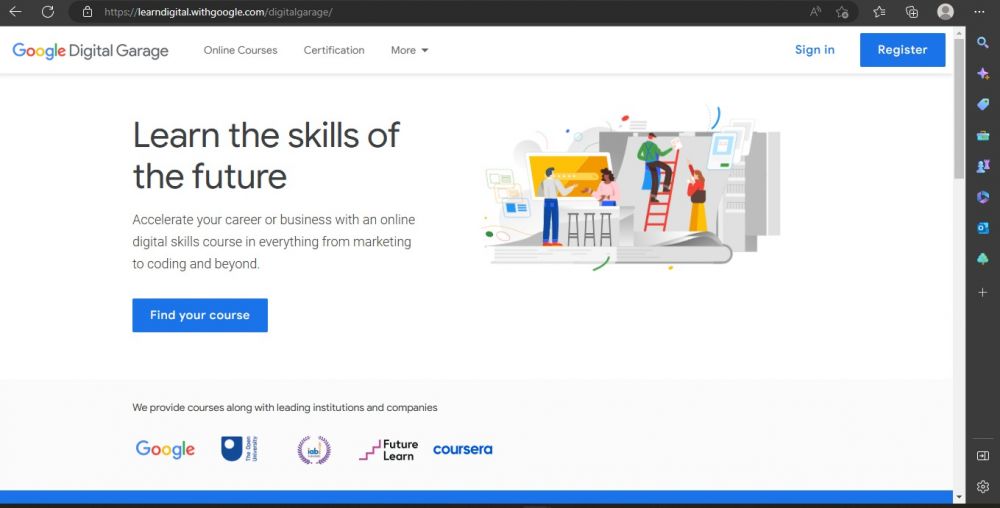Click the Sign in link

click(814, 50)
